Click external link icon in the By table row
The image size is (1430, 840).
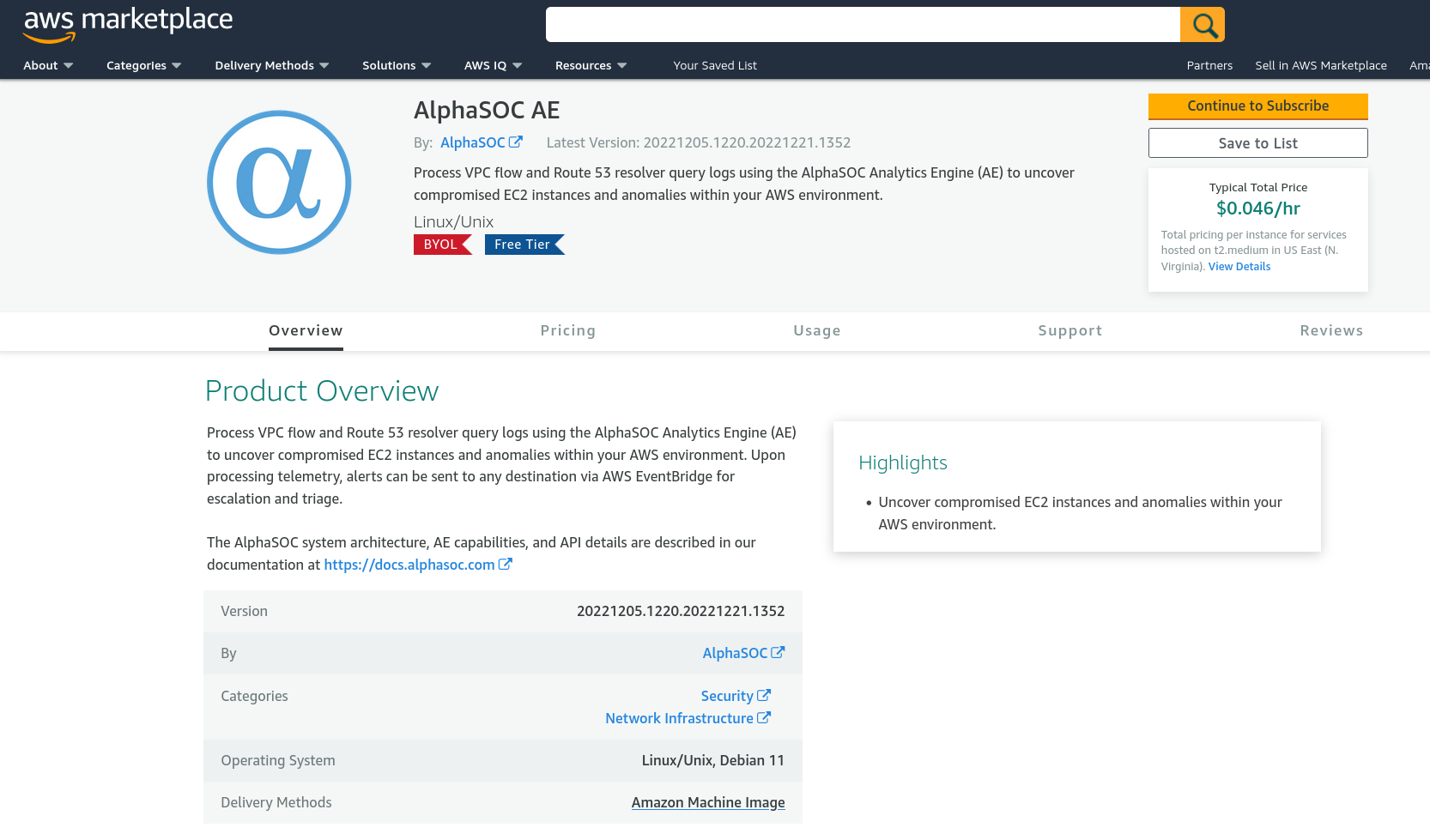coord(778,653)
